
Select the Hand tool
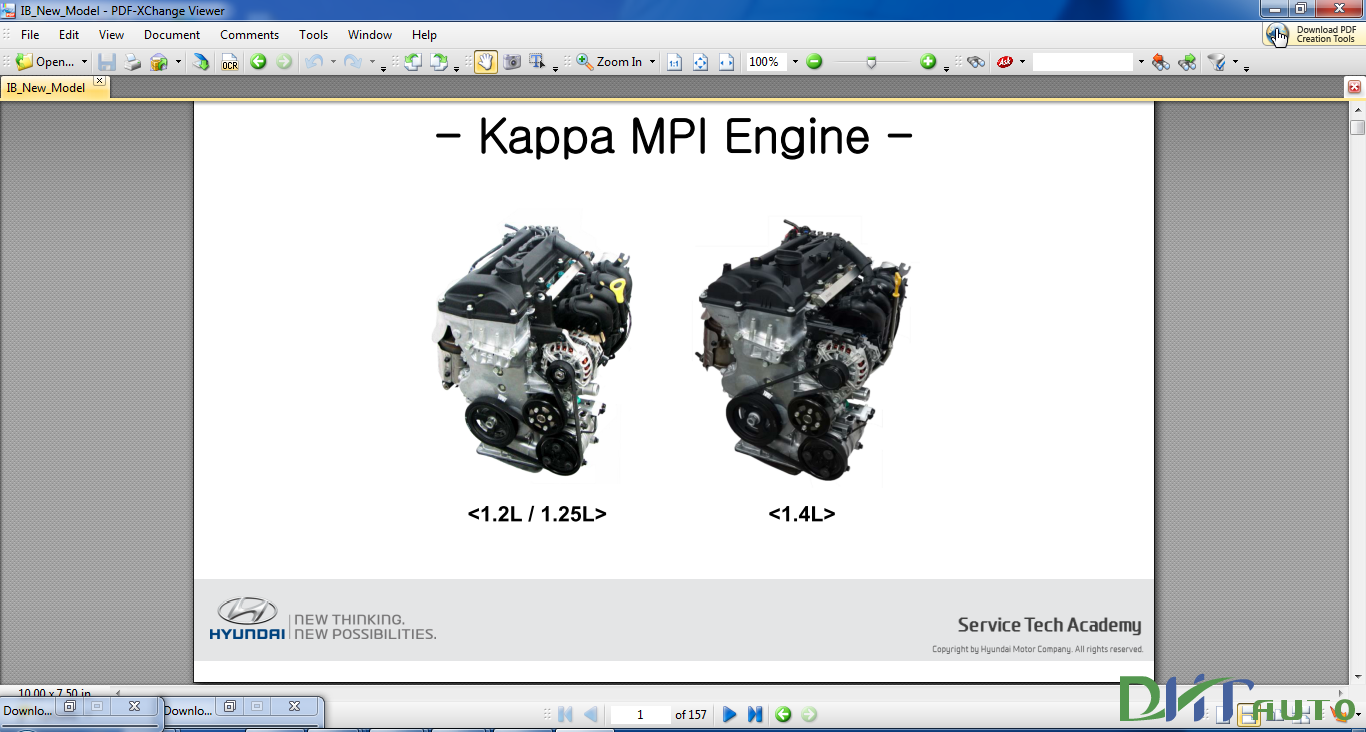485,61
